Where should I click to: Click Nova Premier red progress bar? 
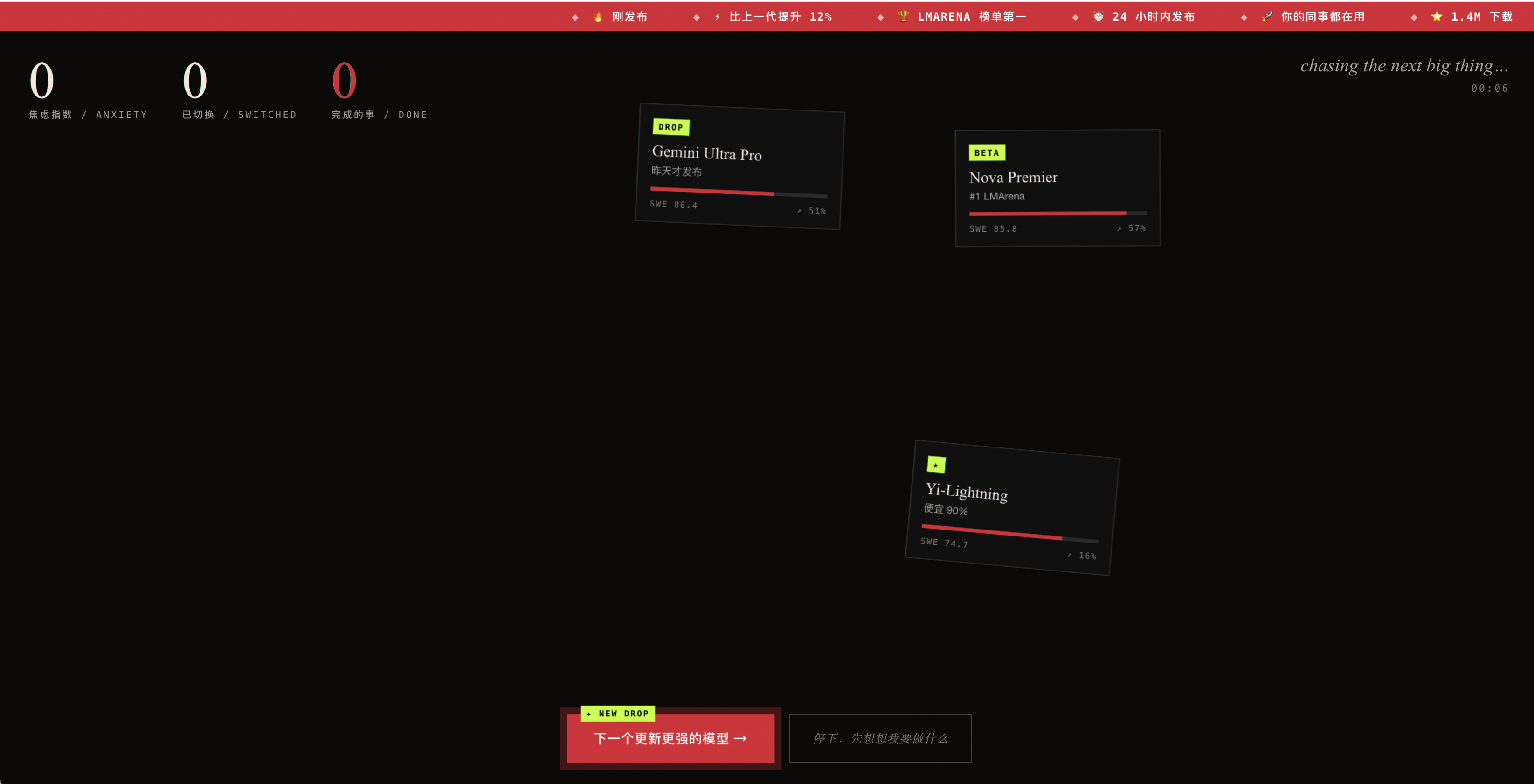[1048, 213]
